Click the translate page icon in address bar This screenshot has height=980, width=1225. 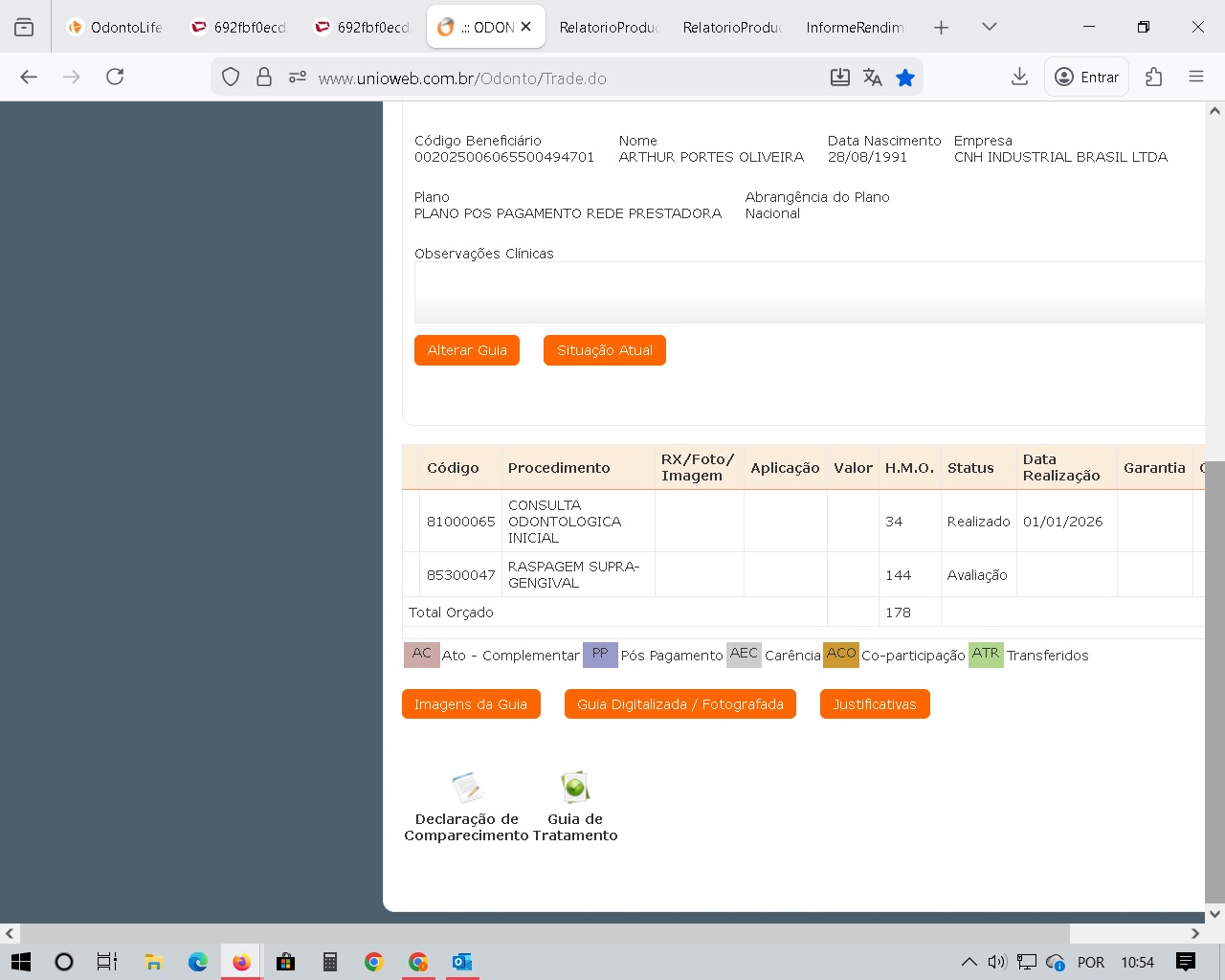coord(872,78)
